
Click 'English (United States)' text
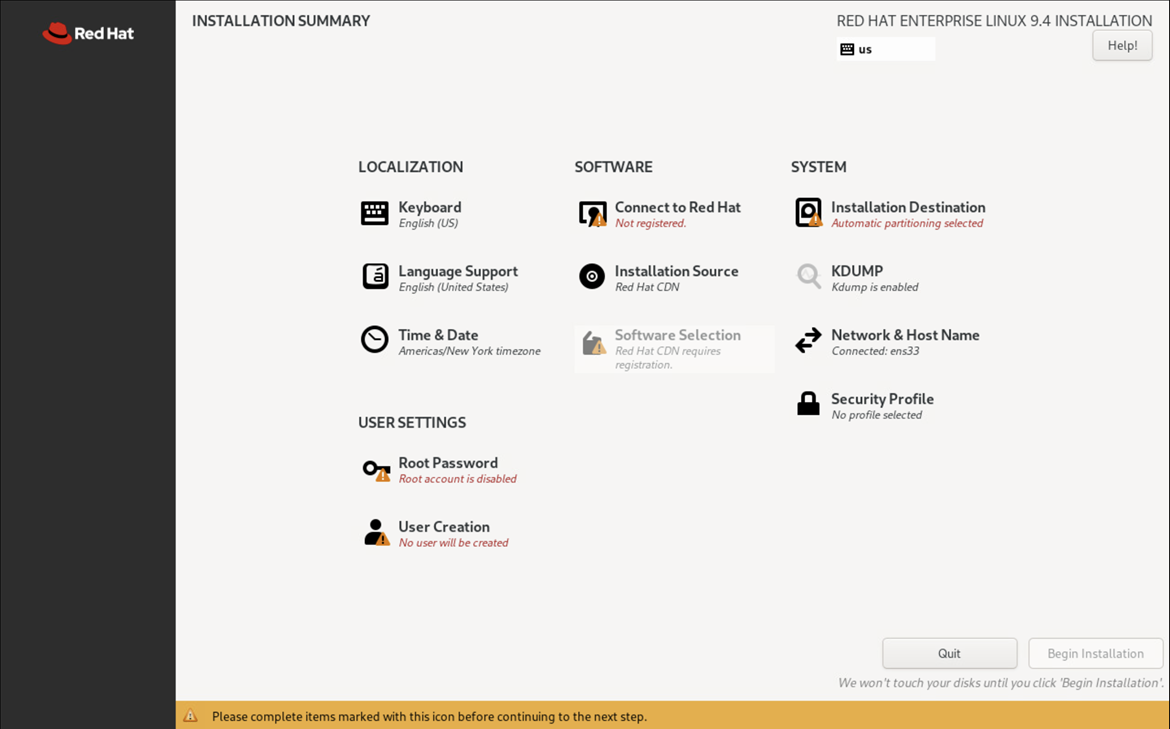coord(454,287)
